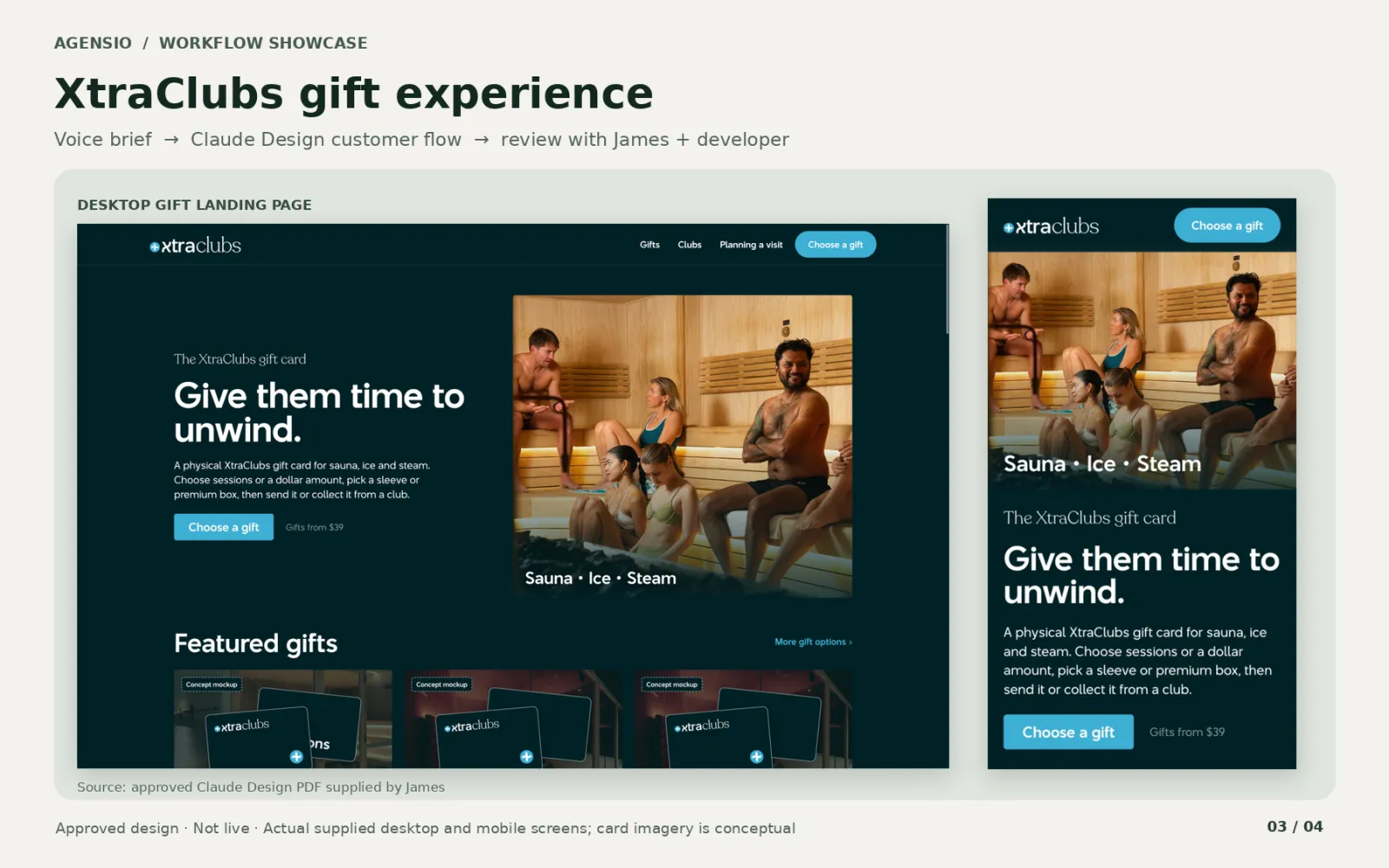Click mobile 'Gifts from $39' text
Viewport: 1389px width, 868px height.
click(1187, 732)
